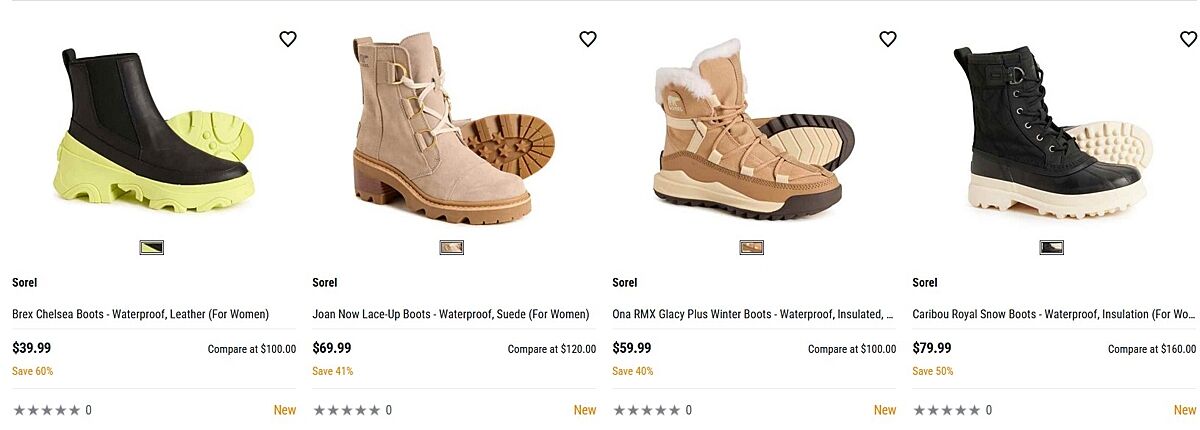1200x430 pixels.
Task: Pick the black swatch under Caribou Royal boots
Action: pyautogui.click(x=1052, y=247)
